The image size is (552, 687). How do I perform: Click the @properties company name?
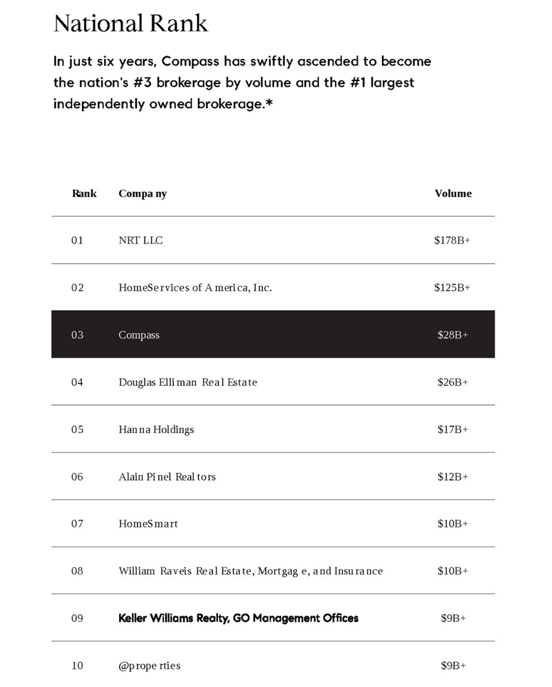coord(149,666)
